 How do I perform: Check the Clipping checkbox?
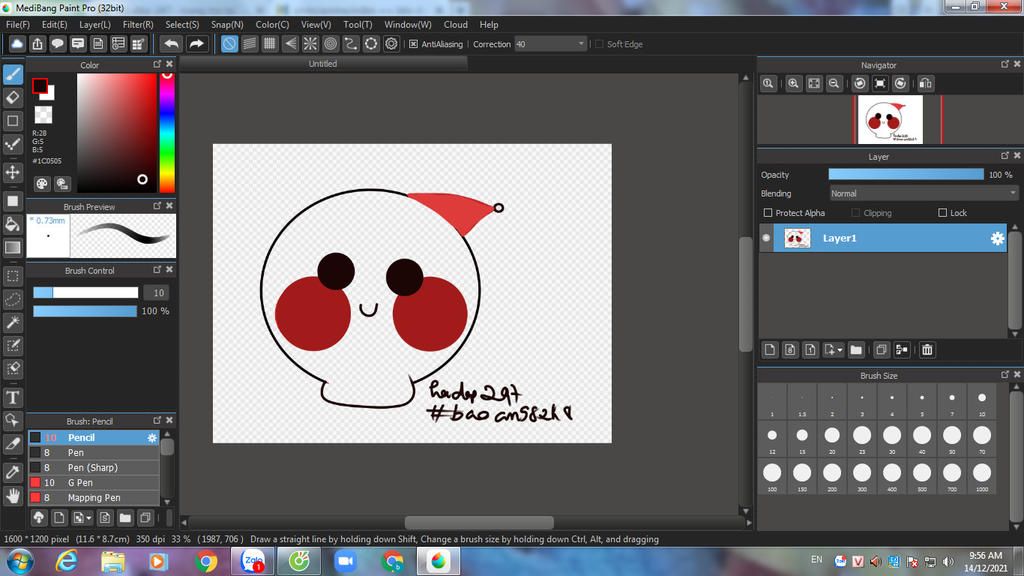point(856,213)
